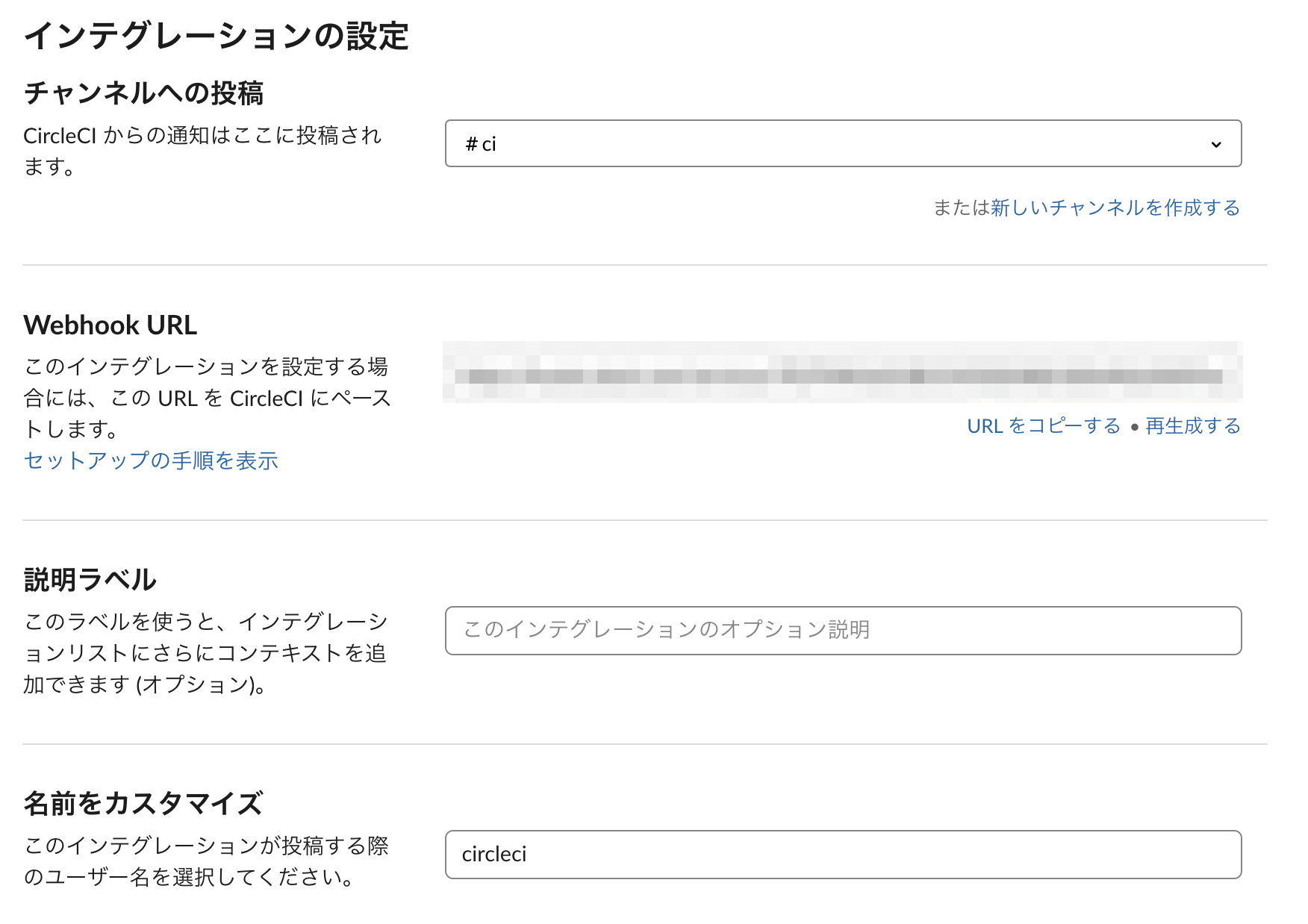The width and height of the screenshot is (1308, 924).
Task: Click the bullet separator between copy and regenerate
Action: [1134, 428]
